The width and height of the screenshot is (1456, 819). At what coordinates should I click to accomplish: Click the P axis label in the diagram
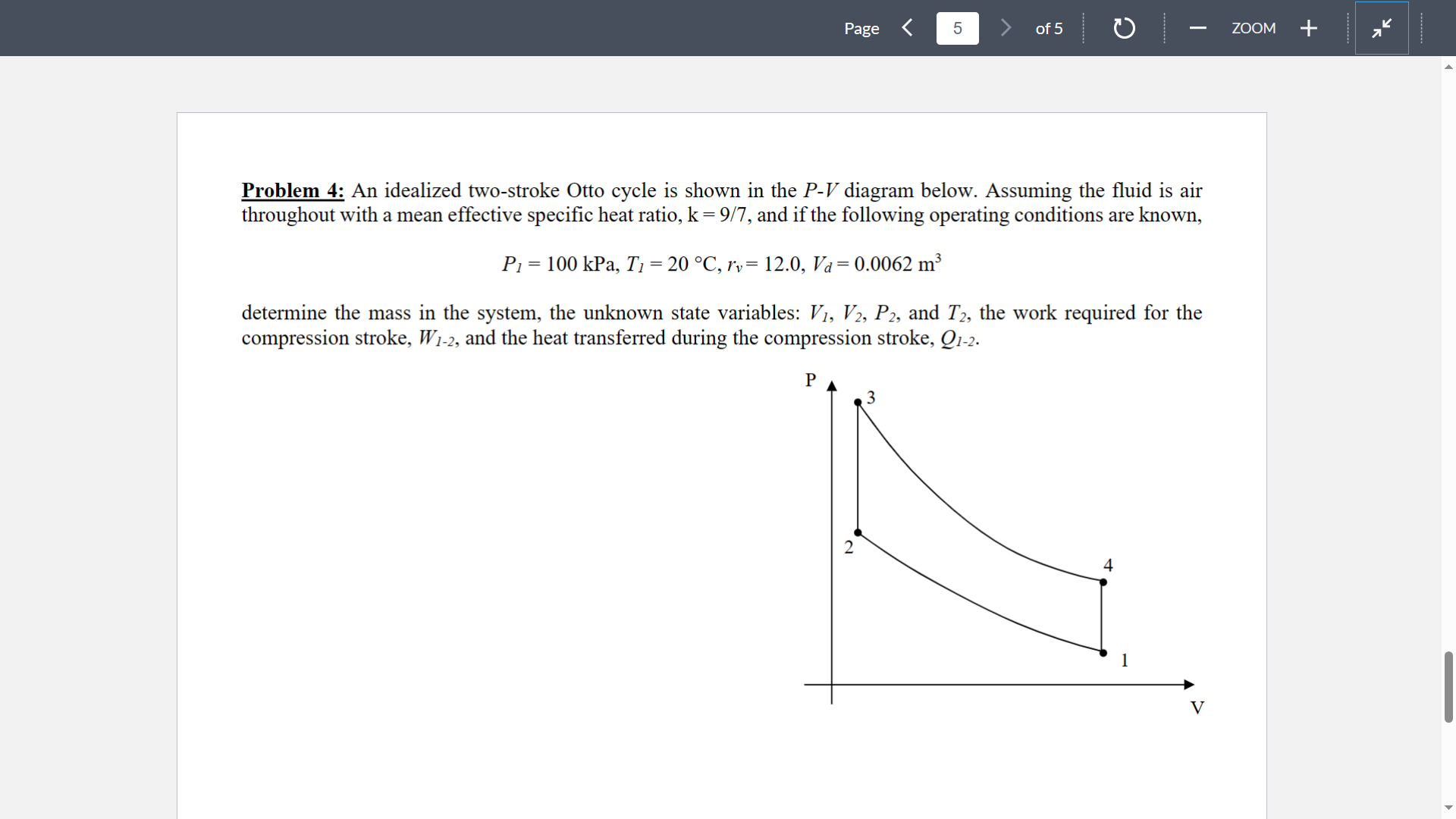click(x=810, y=381)
